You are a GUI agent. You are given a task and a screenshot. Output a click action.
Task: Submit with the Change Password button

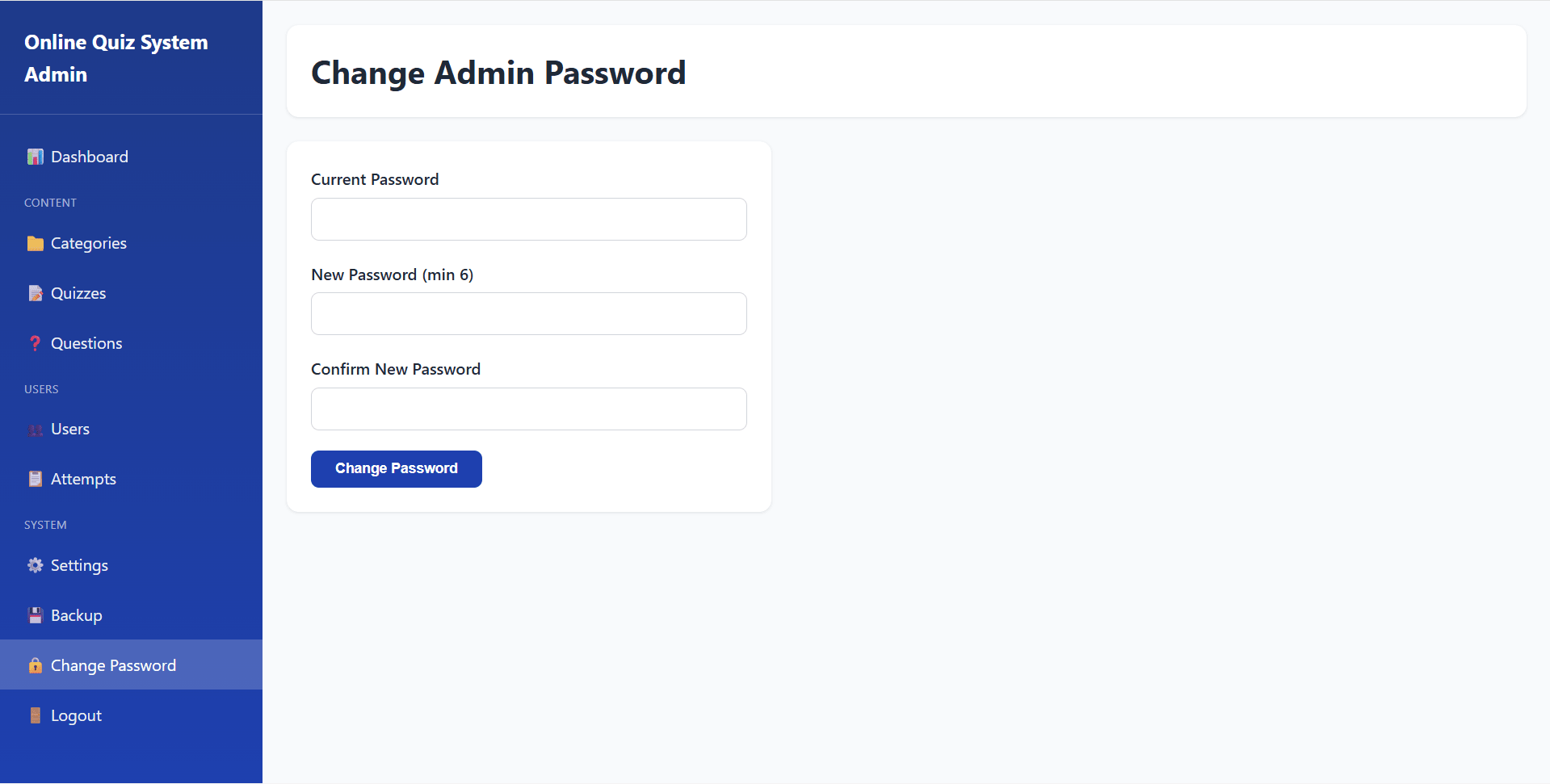[x=397, y=469]
